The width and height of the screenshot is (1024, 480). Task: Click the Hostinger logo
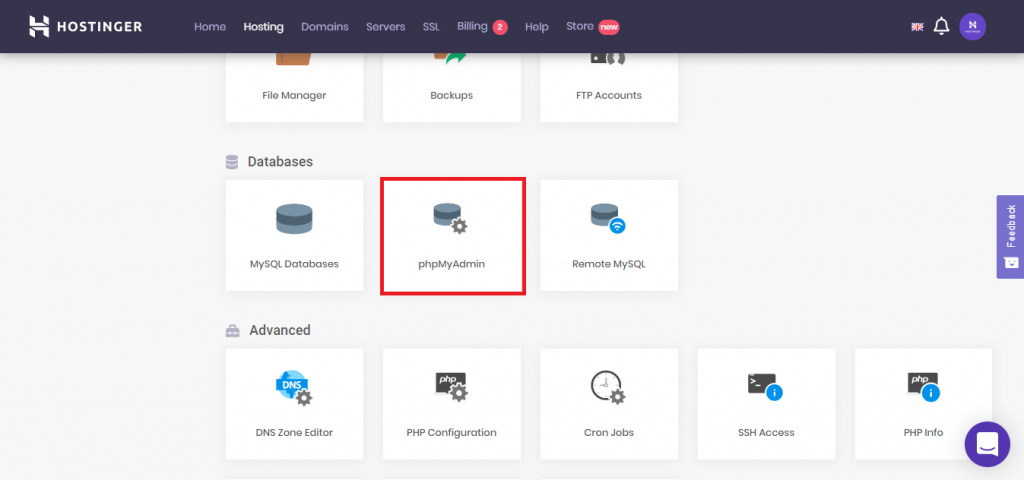click(x=86, y=26)
